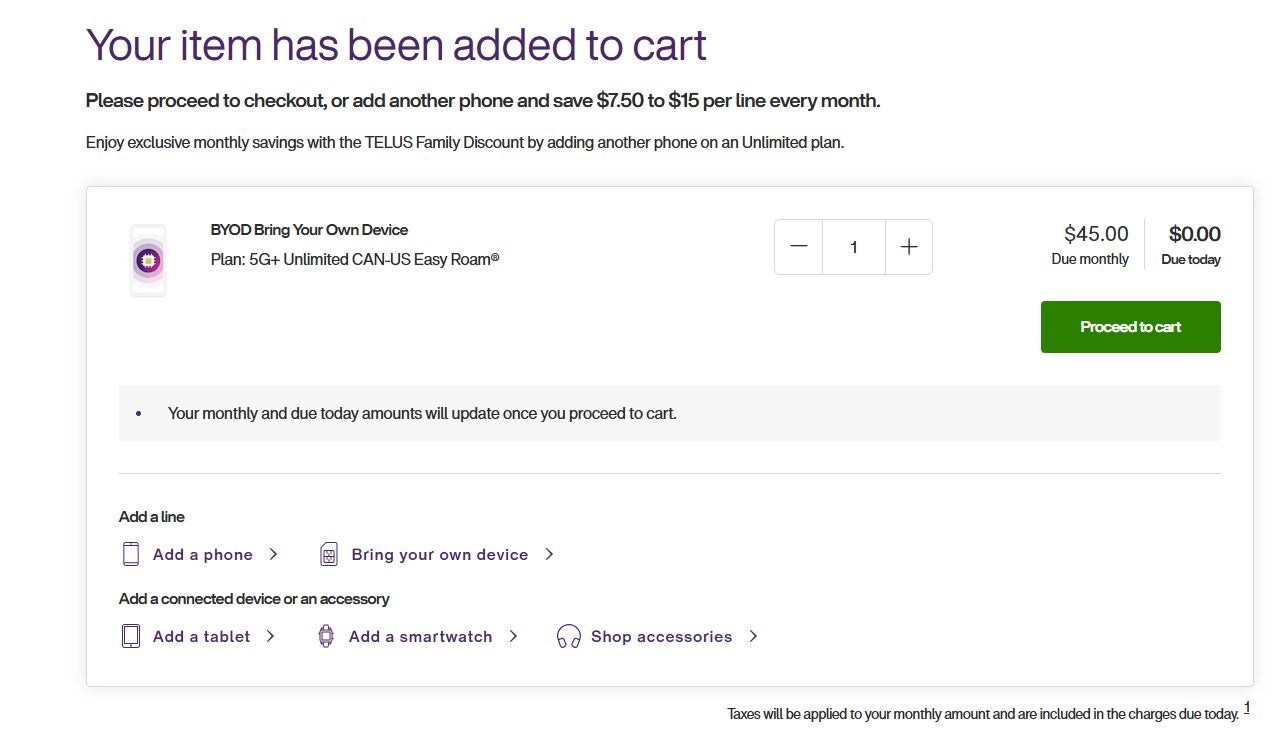This screenshot has height=741, width=1285.
Task: Click the phone icon beside Add a phone
Action: tap(131, 554)
